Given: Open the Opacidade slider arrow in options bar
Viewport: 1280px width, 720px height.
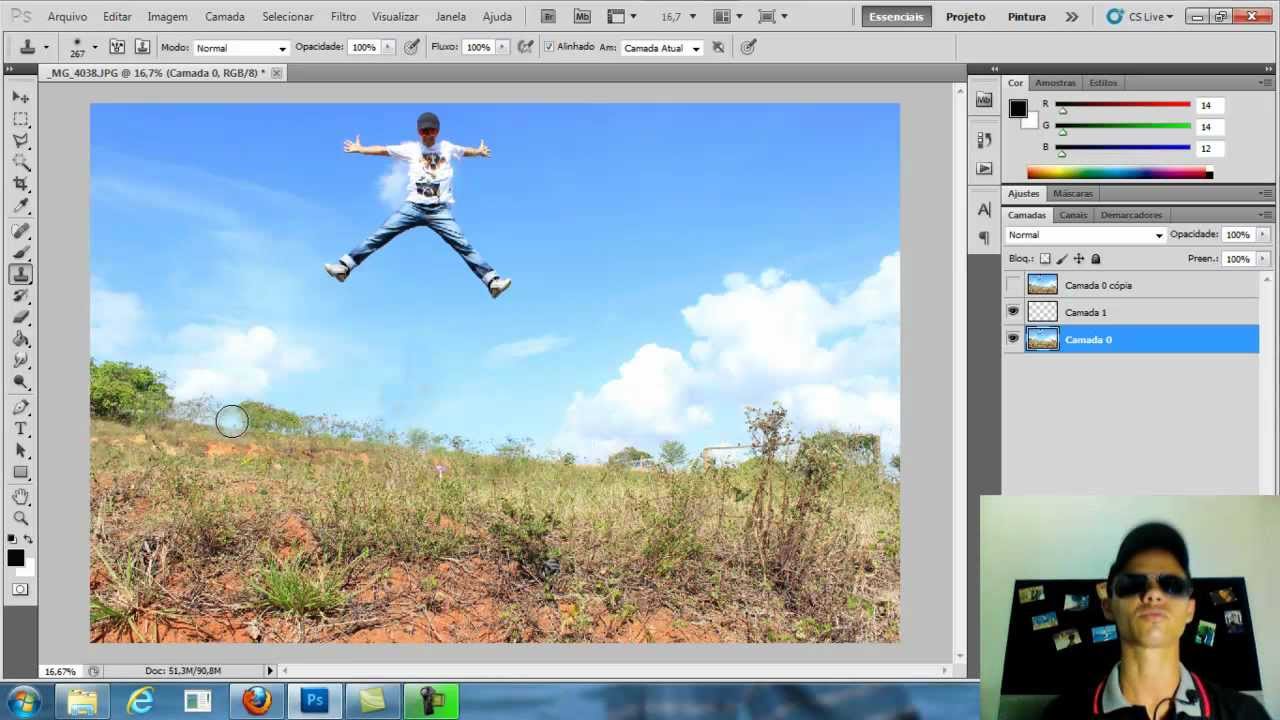Looking at the screenshot, I should point(388,47).
